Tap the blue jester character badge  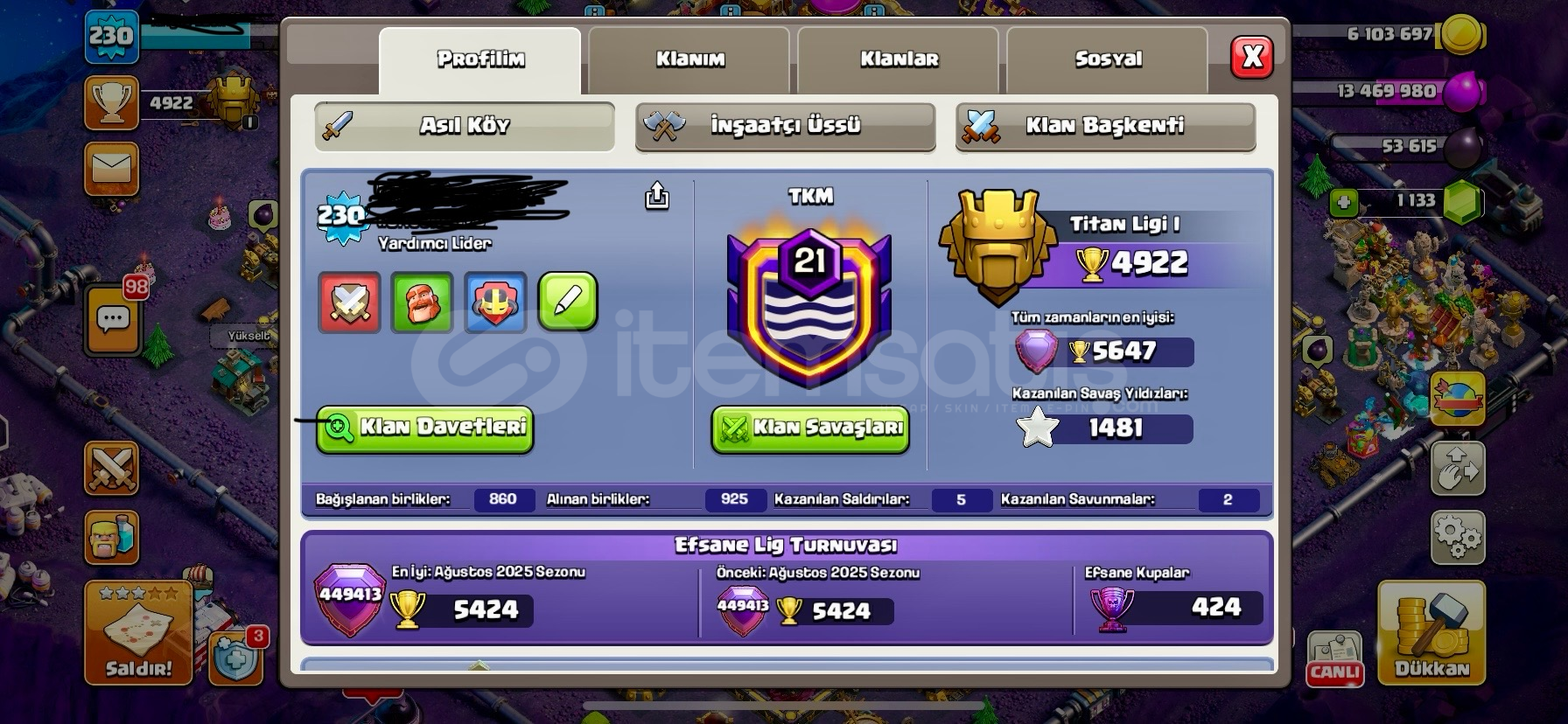click(x=495, y=303)
